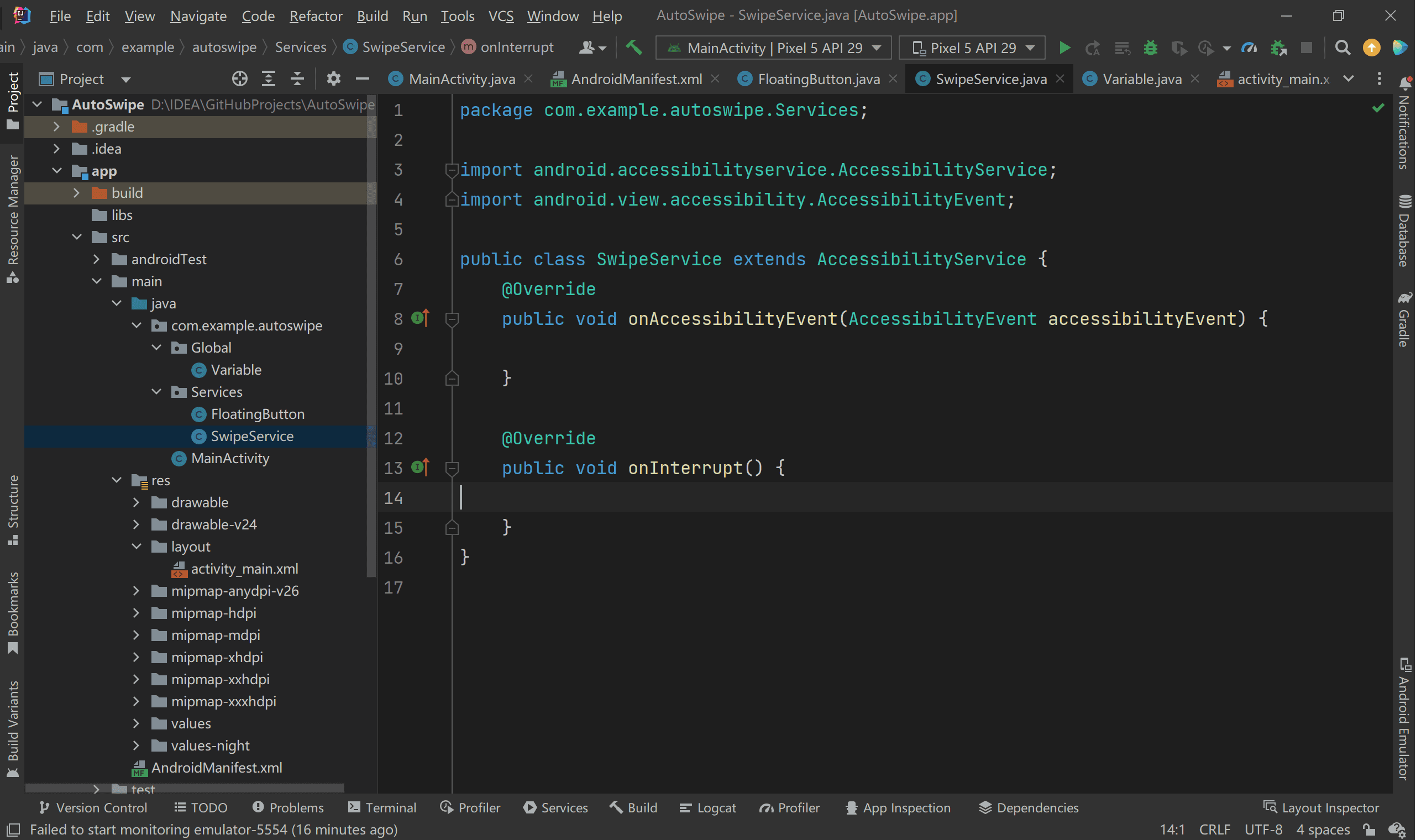Open the Android profiler gauge icon
The height and width of the screenshot is (840, 1416).
coord(1250,48)
